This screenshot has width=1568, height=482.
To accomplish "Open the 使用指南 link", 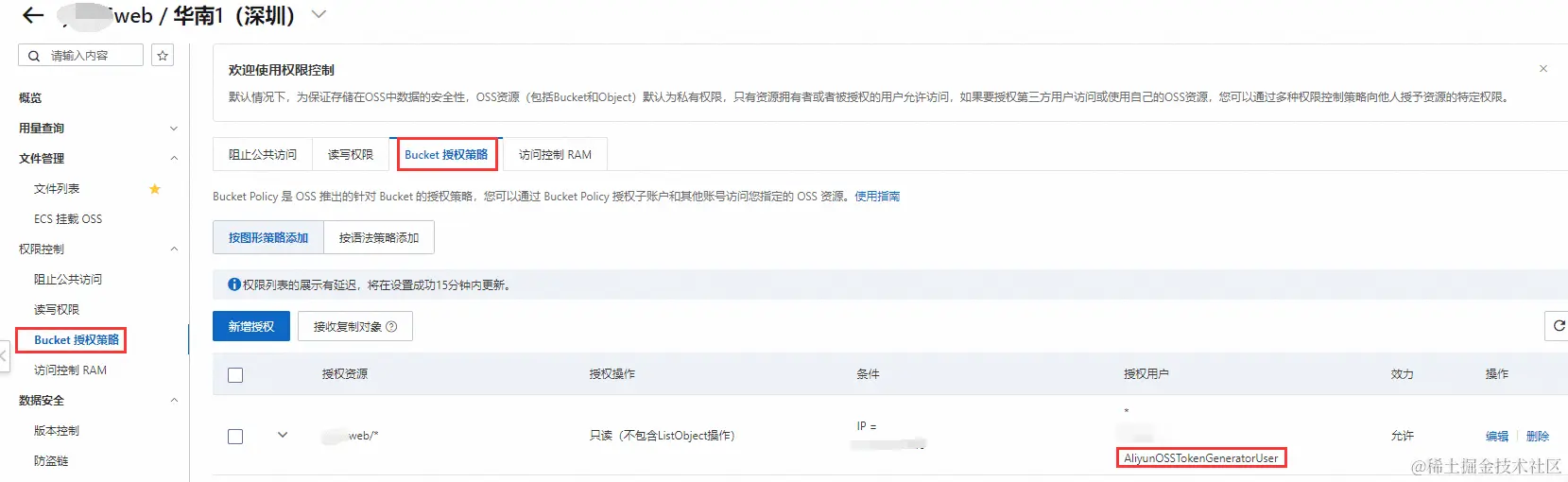I will 877,197.
